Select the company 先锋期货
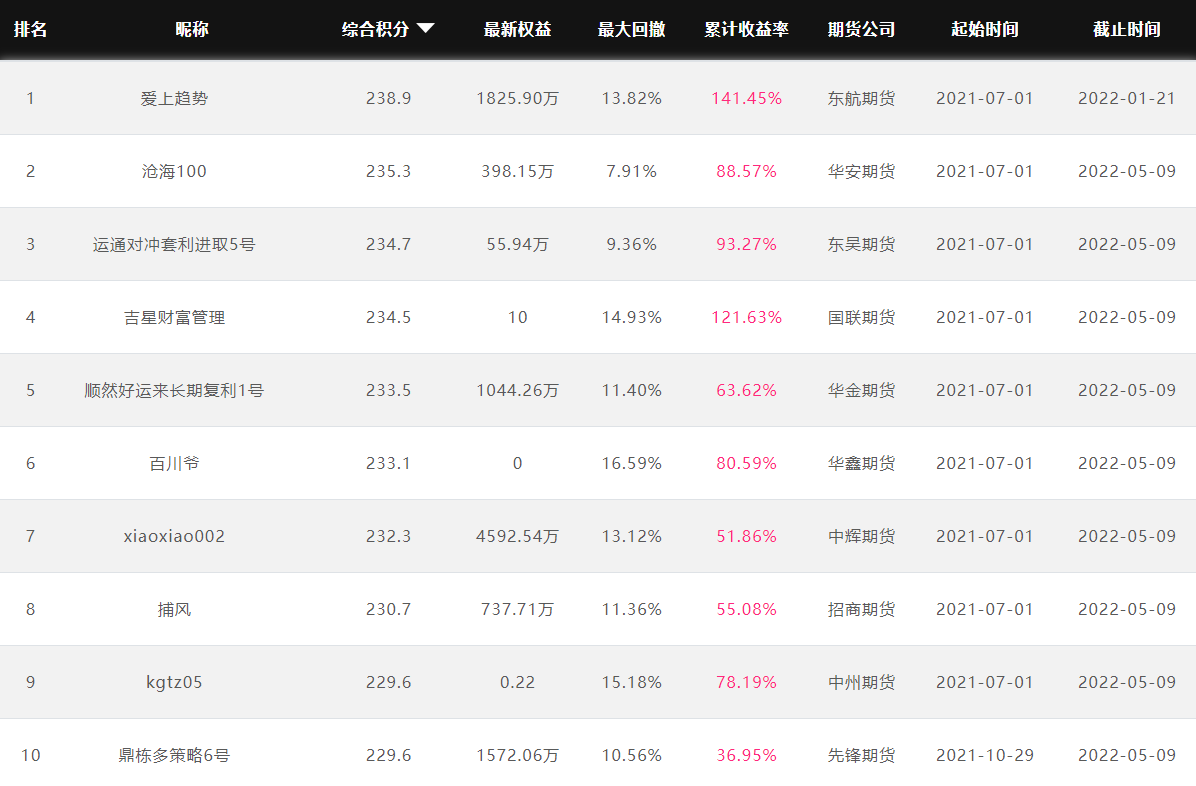The width and height of the screenshot is (1196, 786). click(x=861, y=755)
